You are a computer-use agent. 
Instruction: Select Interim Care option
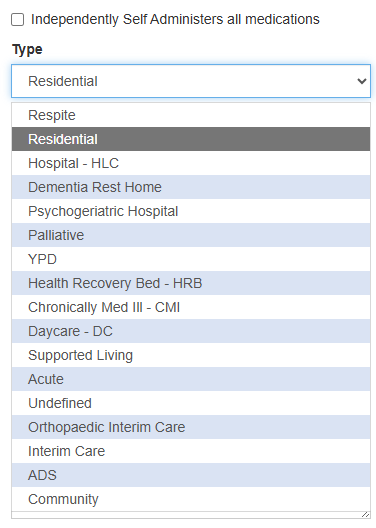pos(191,451)
